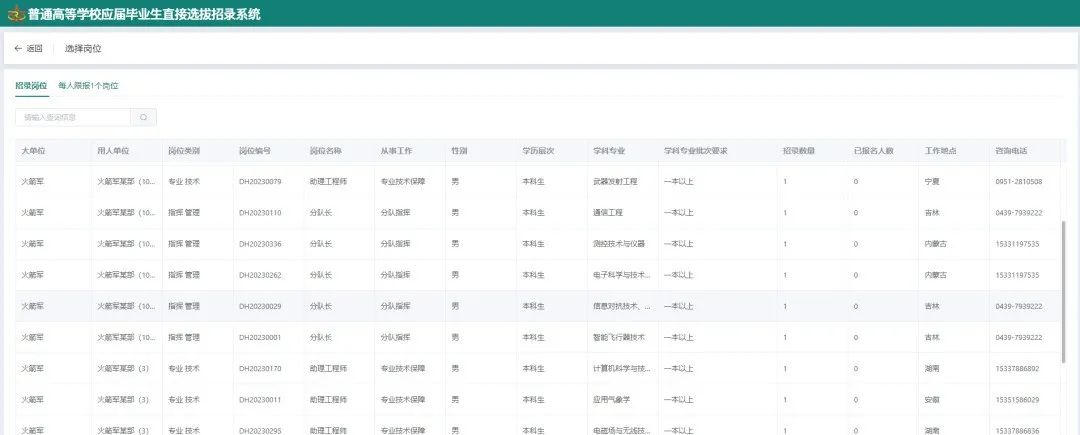Click the 计算机科学与技术 major cell

point(621,368)
